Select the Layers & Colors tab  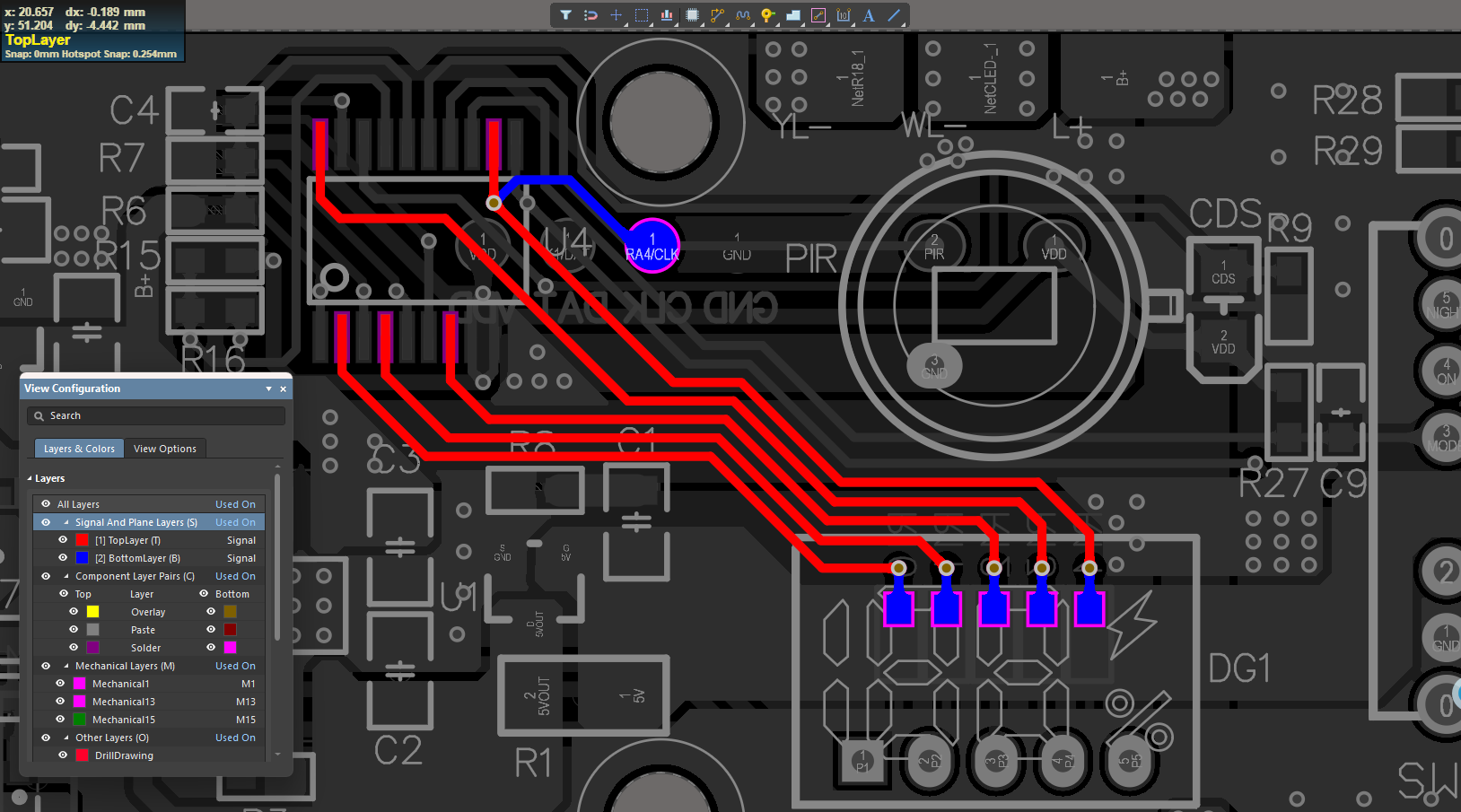coord(79,449)
